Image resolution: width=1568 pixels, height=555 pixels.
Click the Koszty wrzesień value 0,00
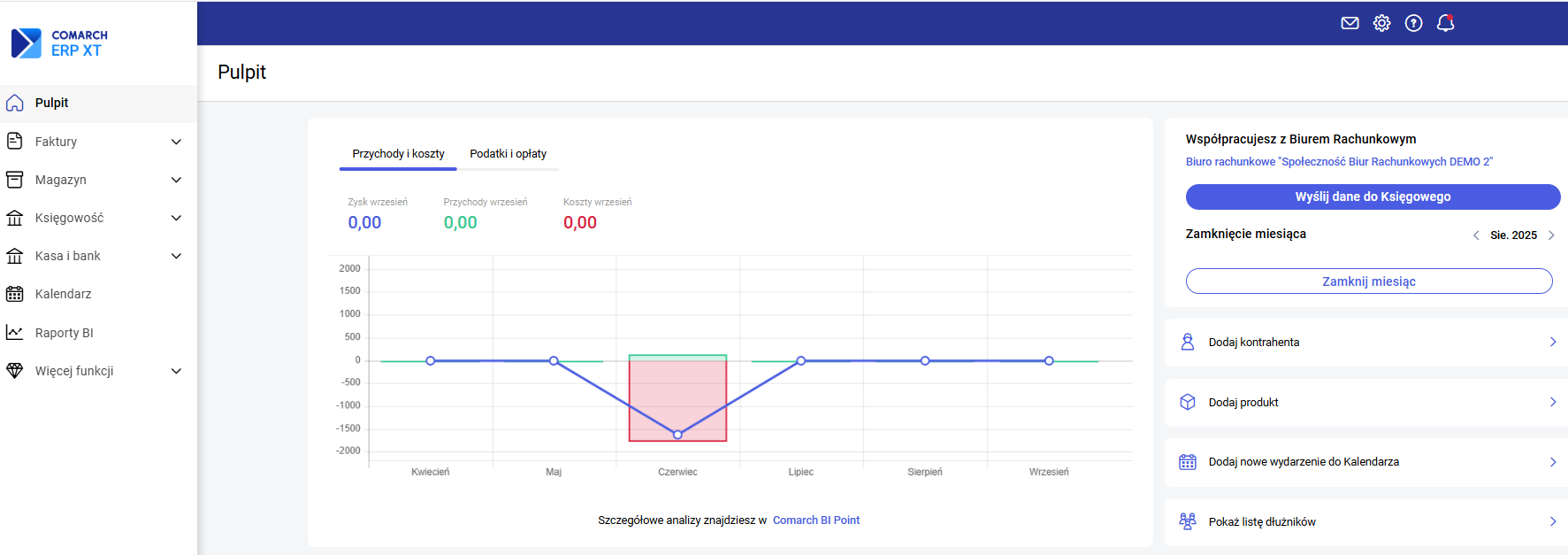[580, 223]
